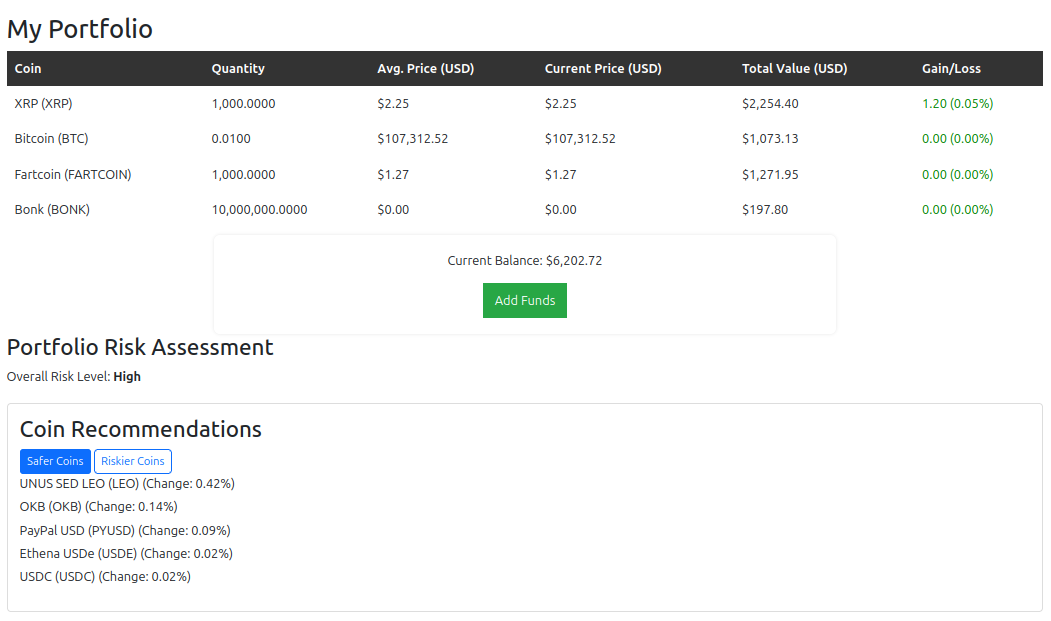The height and width of the screenshot is (621, 1051).
Task: Switch to the Riskier Coins tab
Action: coord(132,461)
